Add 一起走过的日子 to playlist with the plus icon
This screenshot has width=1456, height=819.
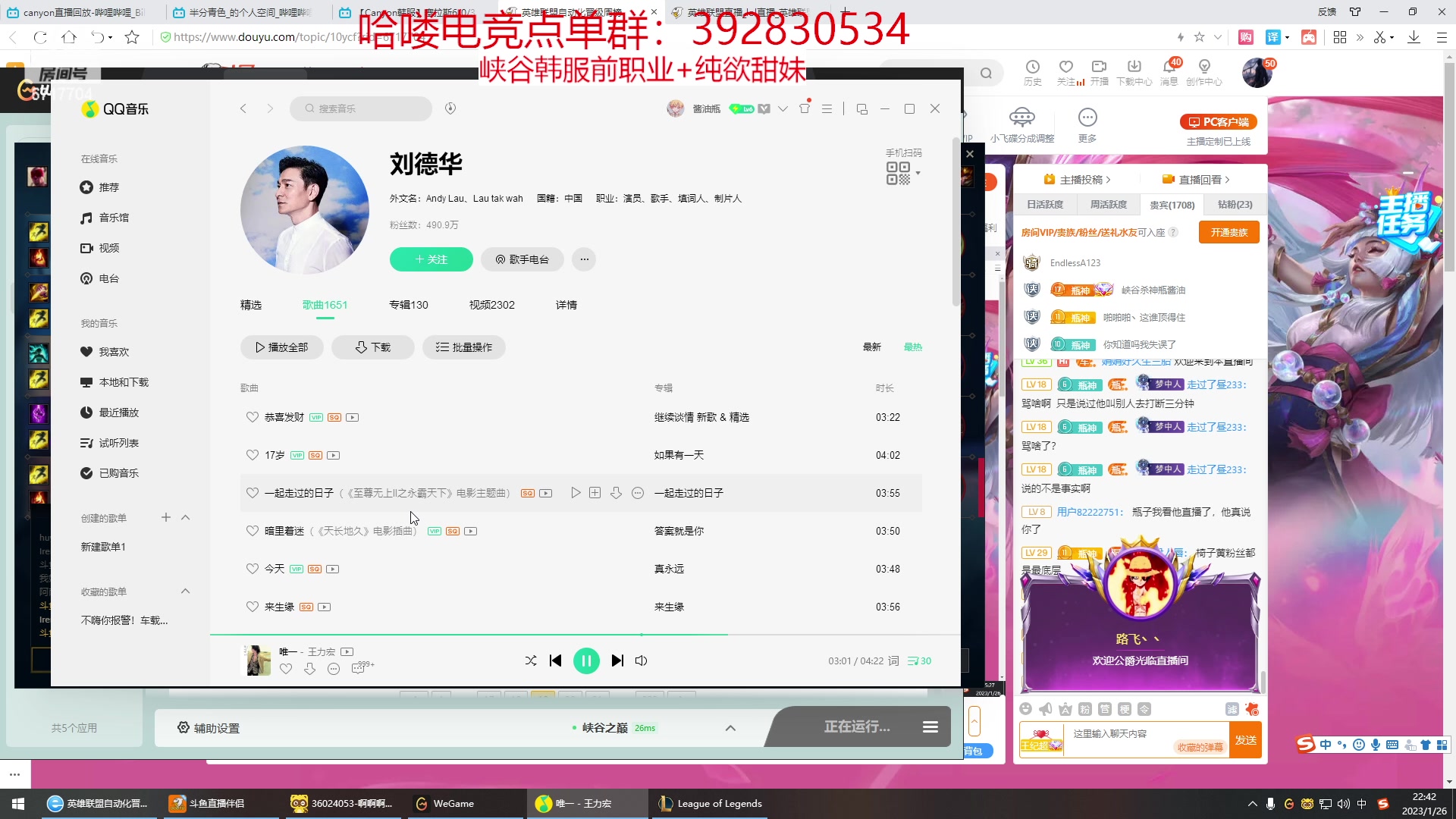(595, 493)
